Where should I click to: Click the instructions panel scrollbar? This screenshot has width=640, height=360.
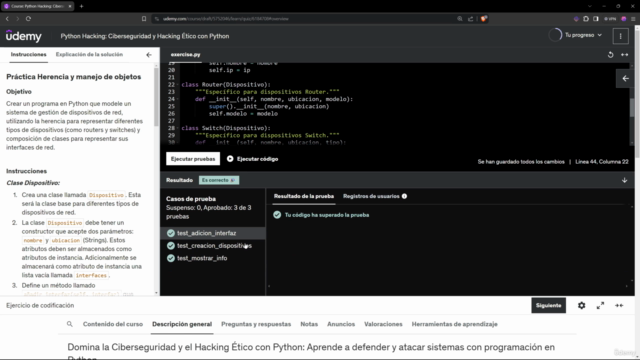pos(156,98)
